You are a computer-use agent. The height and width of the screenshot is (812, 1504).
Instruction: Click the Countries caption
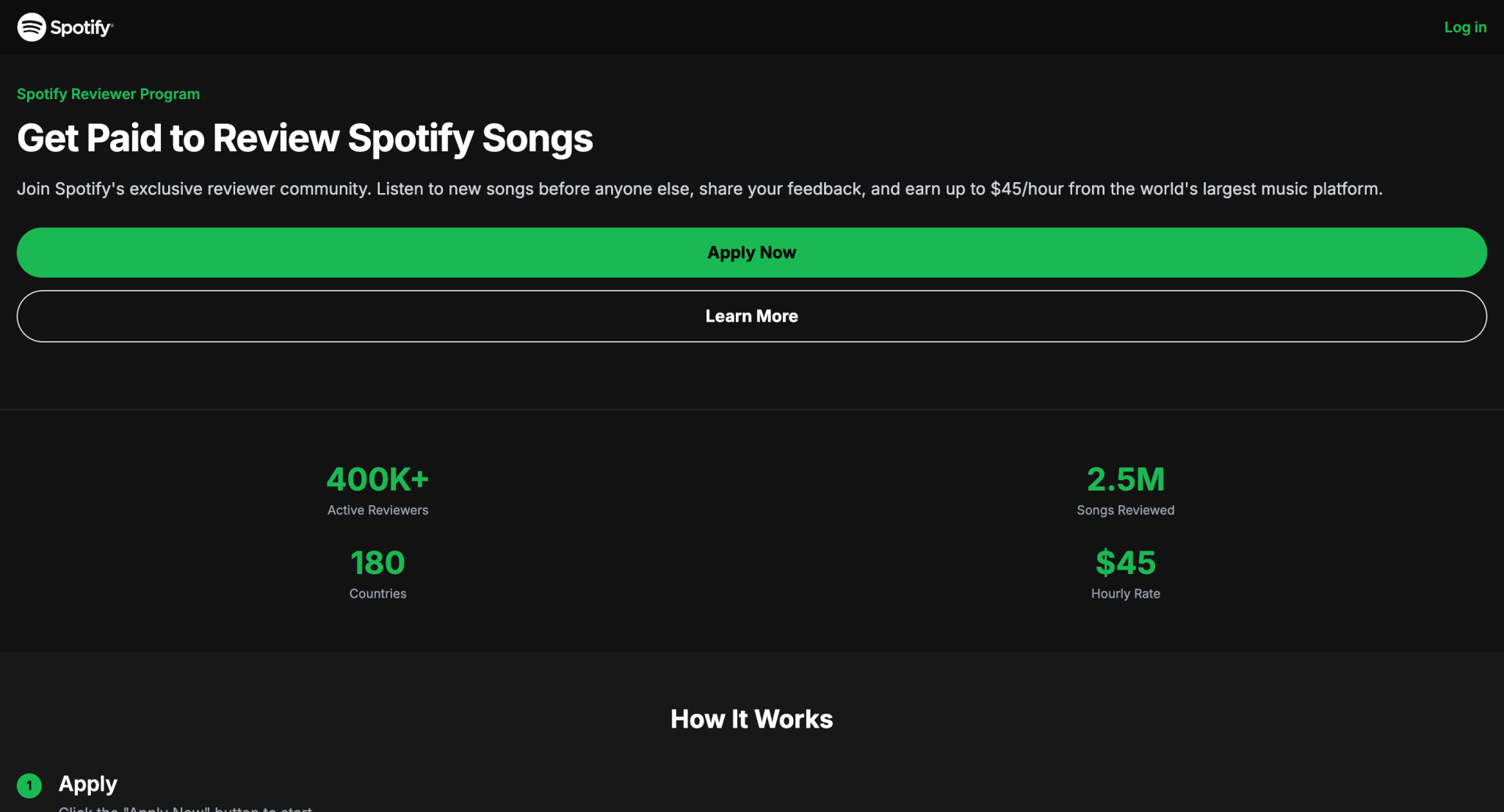377,593
